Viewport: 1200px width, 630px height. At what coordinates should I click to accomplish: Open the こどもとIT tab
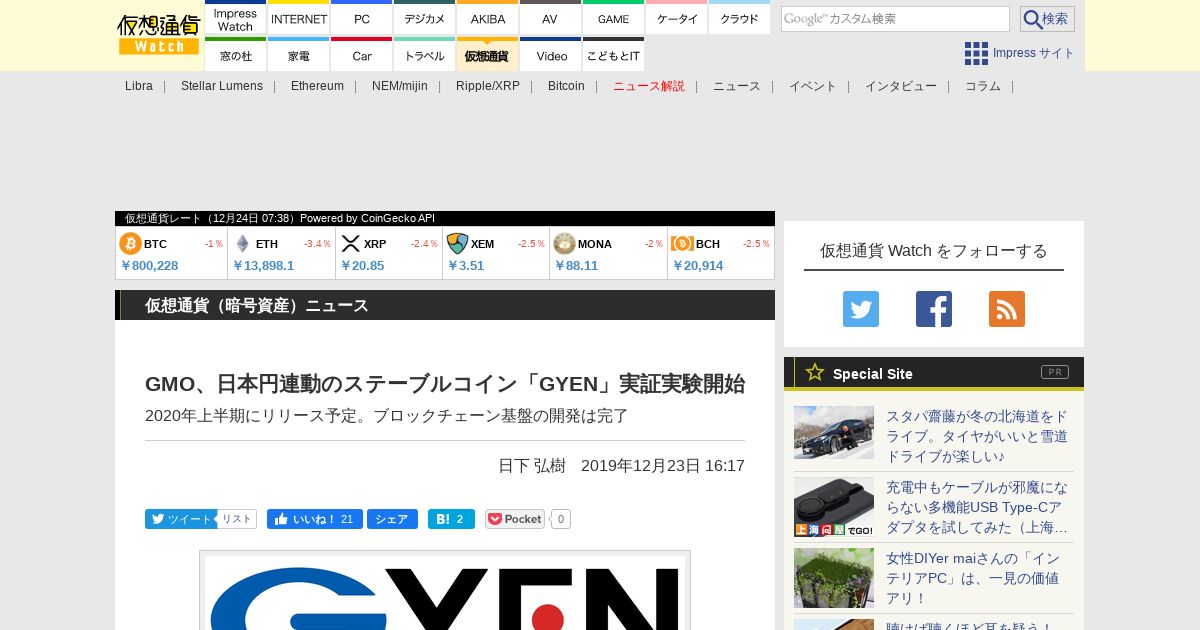coord(613,56)
